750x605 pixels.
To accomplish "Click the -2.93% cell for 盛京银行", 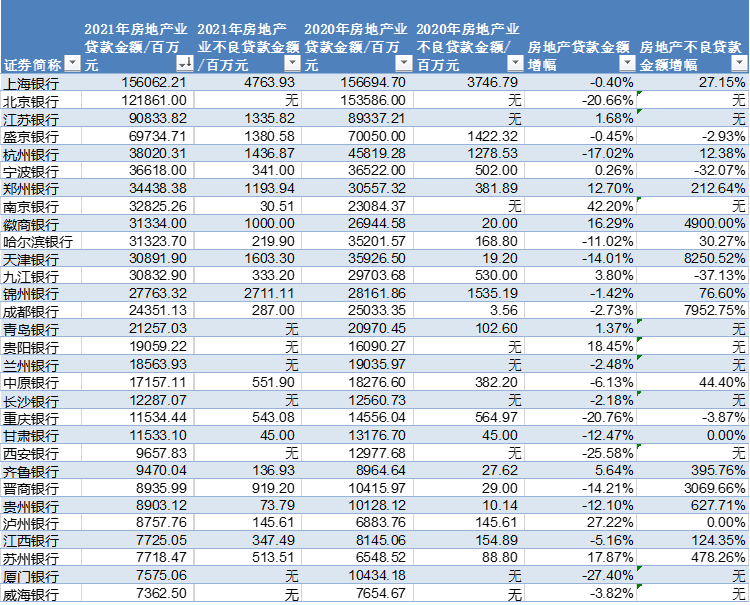I will point(692,136).
